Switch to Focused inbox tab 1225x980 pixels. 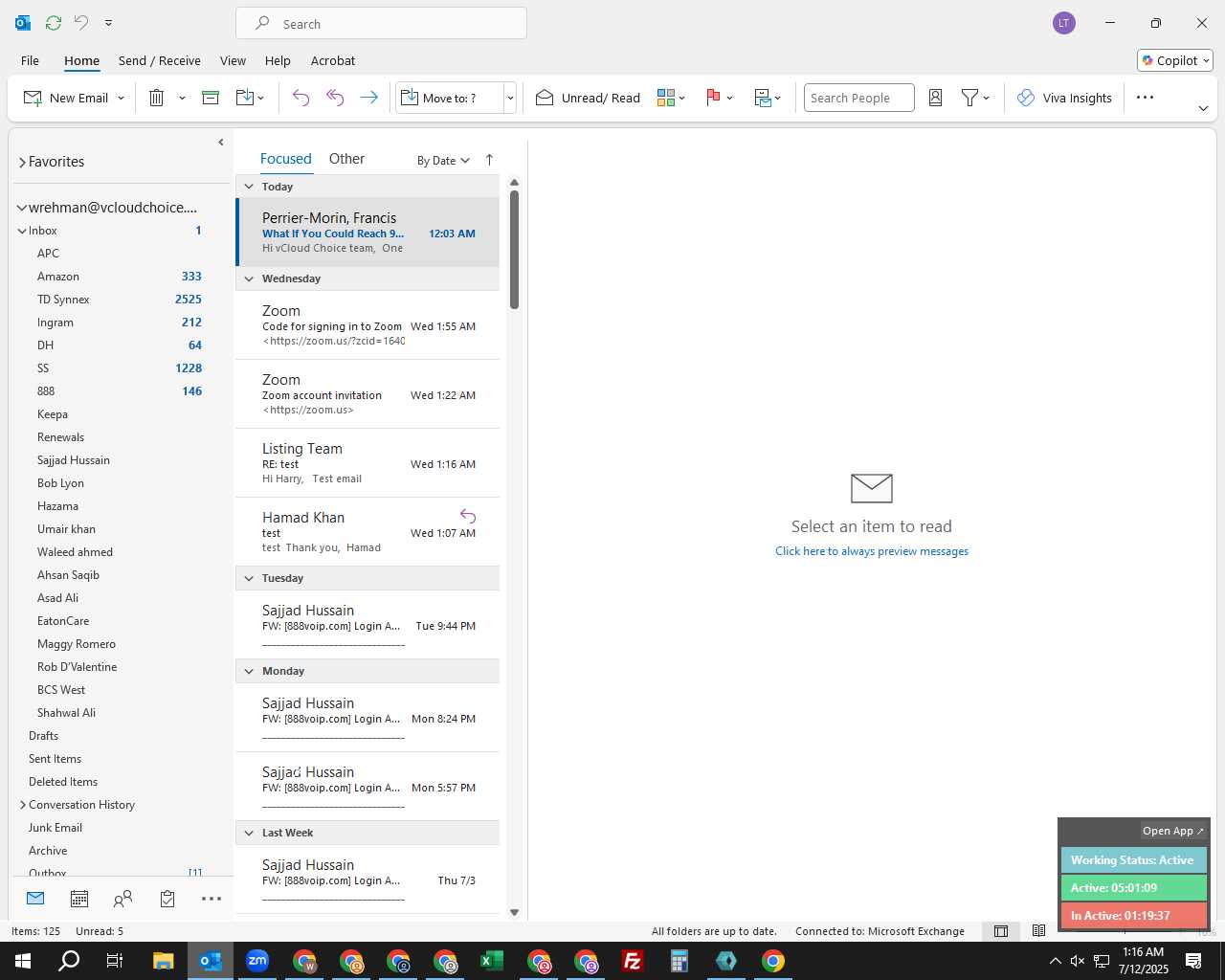[286, 159]
